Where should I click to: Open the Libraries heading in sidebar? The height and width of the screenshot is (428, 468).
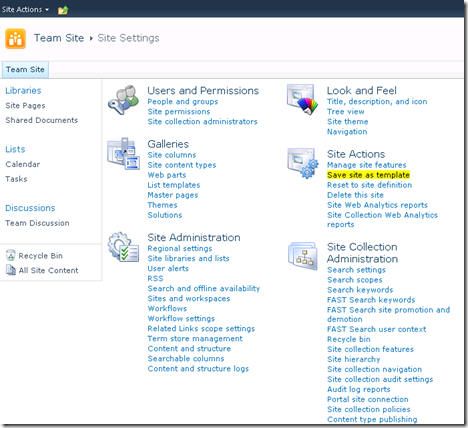click(23, 90)
